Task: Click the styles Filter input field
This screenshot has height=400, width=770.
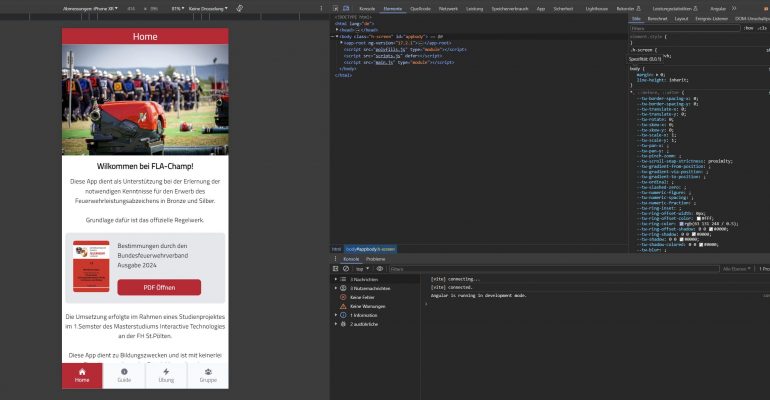Action: 685,28
